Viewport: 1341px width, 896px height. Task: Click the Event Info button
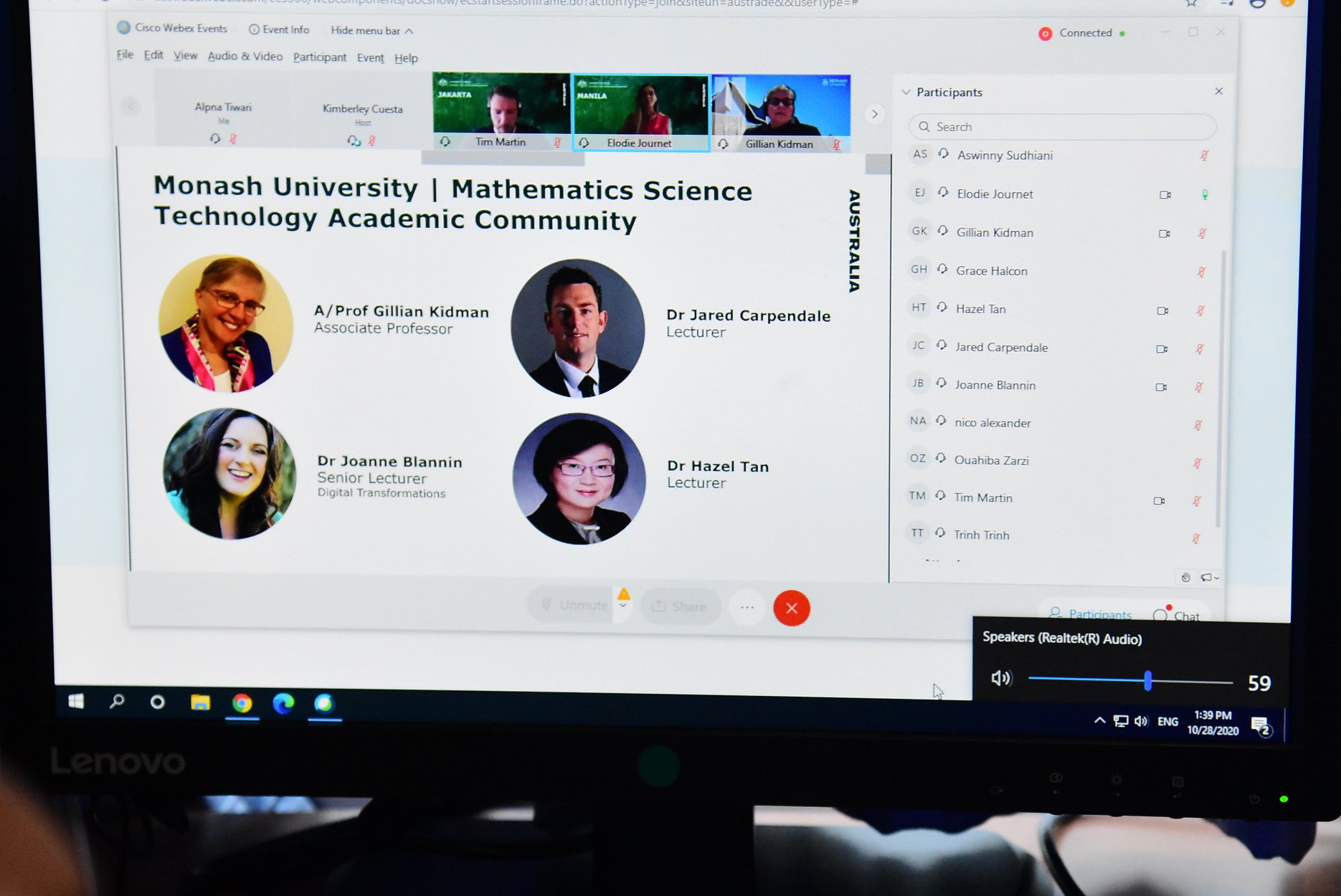pyautogui.click(x=279, y=29)
